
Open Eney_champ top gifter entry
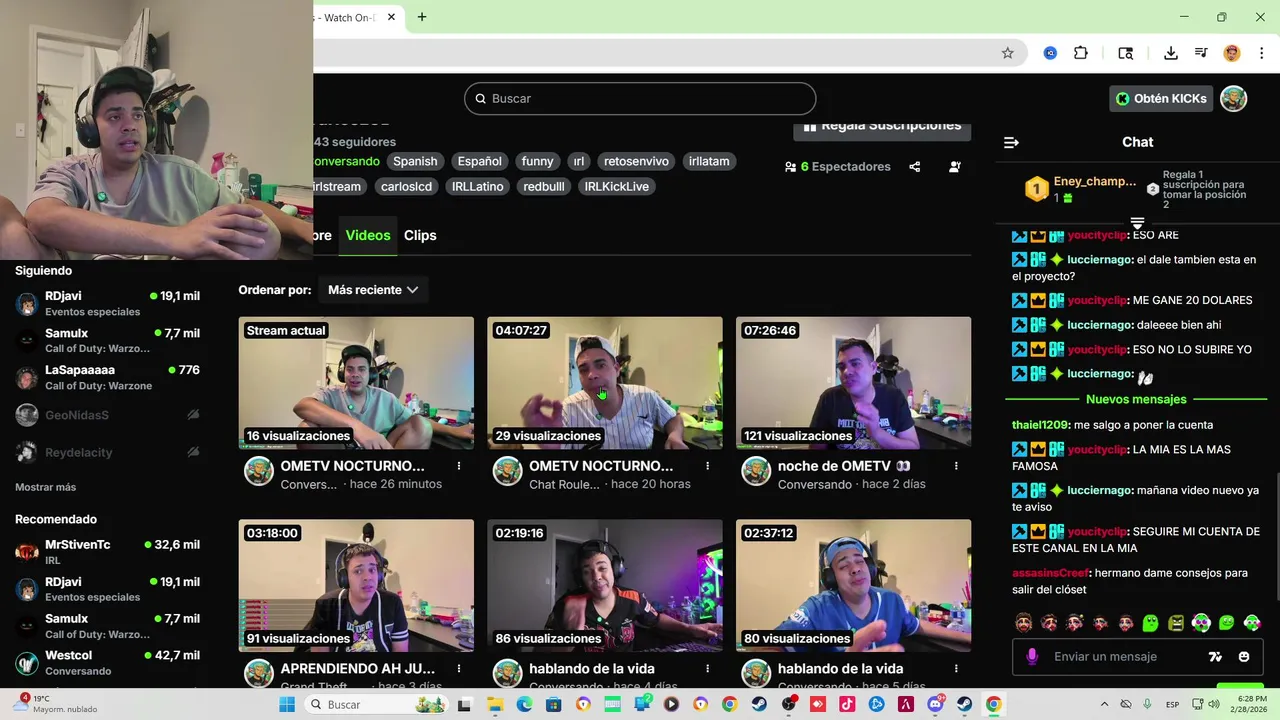click(1081, 188)
